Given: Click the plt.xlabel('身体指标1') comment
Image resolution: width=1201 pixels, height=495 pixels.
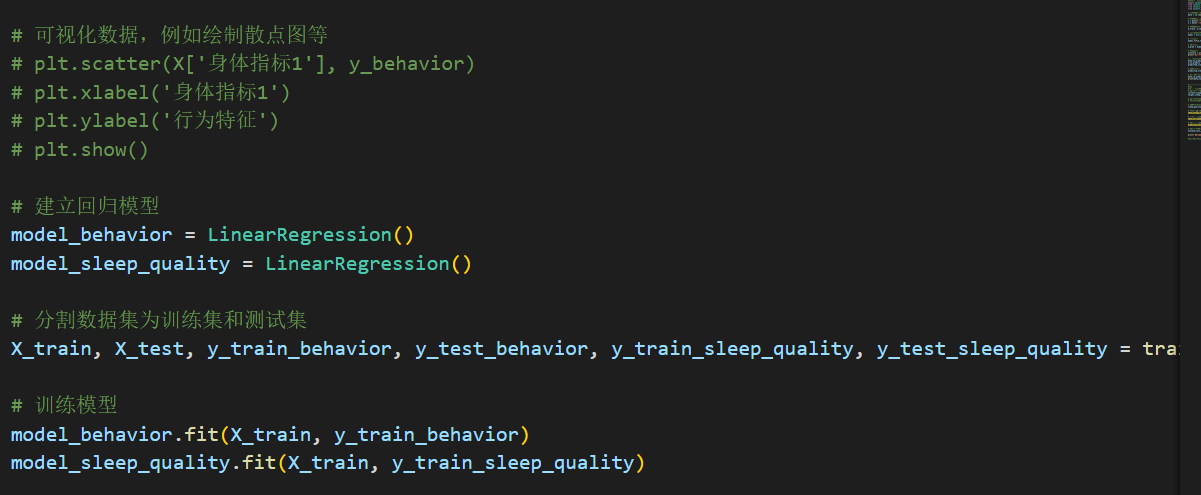Looking at the screenshot, I should (150, 93).
